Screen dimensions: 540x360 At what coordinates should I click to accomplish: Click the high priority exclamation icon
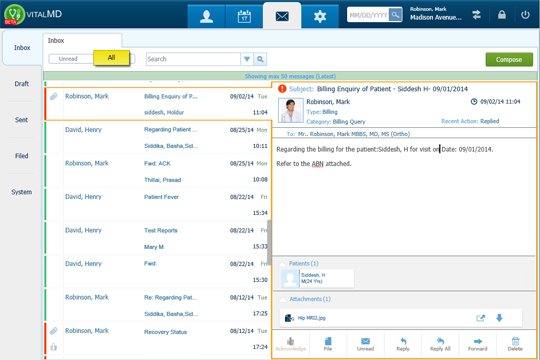pyautogui.click(x=282, y=89)
